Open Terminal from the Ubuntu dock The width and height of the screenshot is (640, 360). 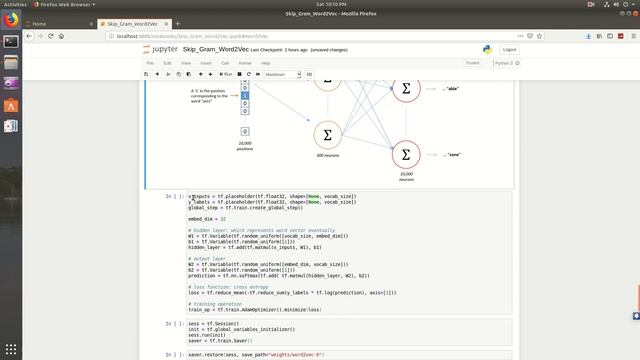tap(11, 41)
